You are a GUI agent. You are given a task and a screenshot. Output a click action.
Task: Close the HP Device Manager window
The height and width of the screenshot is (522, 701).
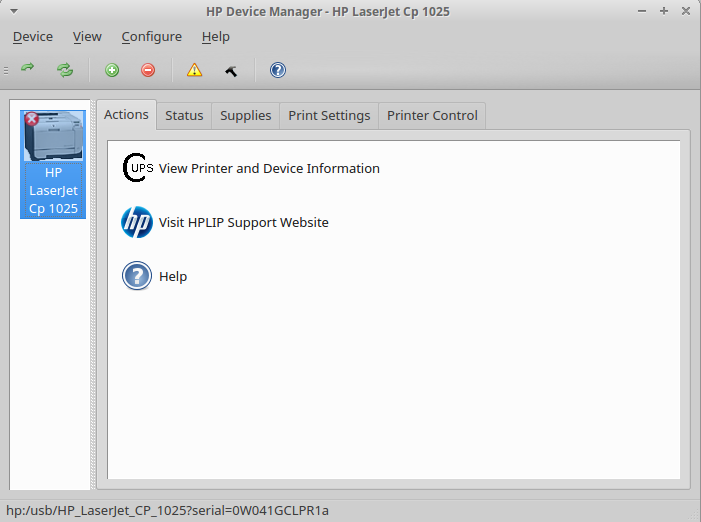pyautogui.click(x=686, y=11)
